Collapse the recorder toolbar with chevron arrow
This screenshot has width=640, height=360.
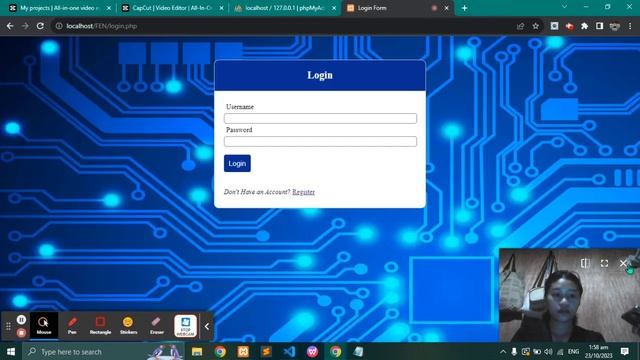[x=207, y=326]
